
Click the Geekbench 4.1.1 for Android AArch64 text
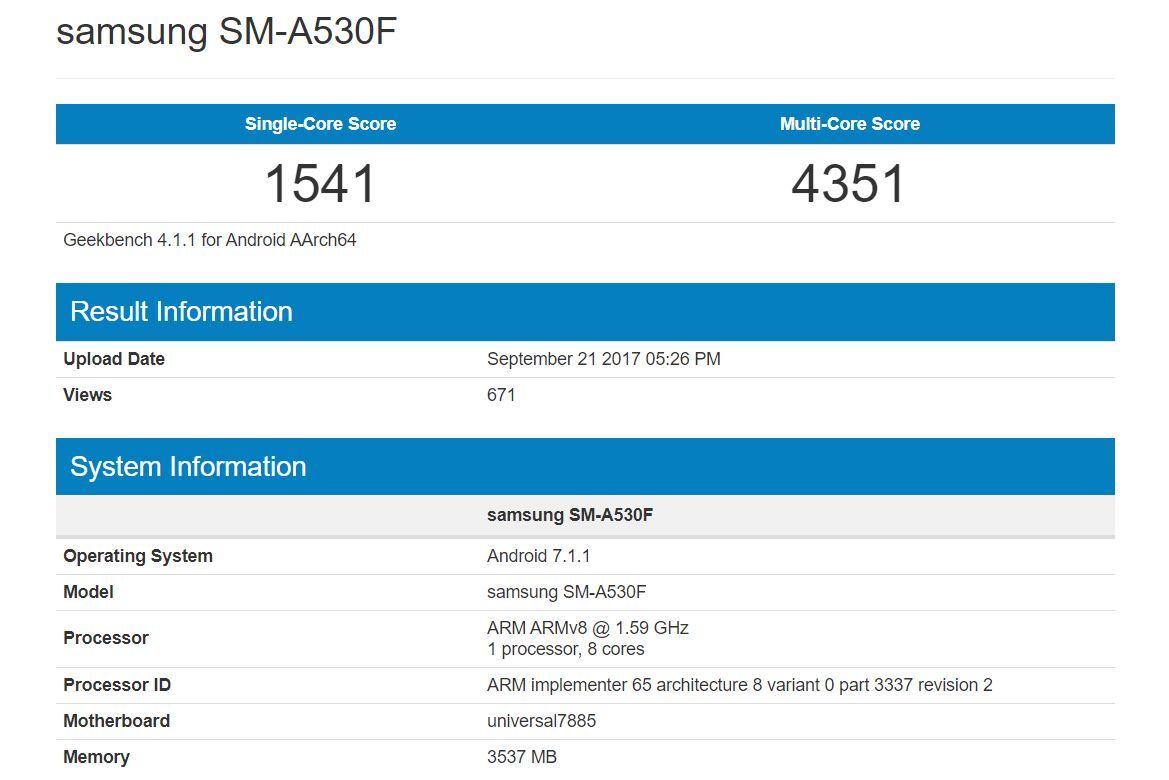(210, 240)
